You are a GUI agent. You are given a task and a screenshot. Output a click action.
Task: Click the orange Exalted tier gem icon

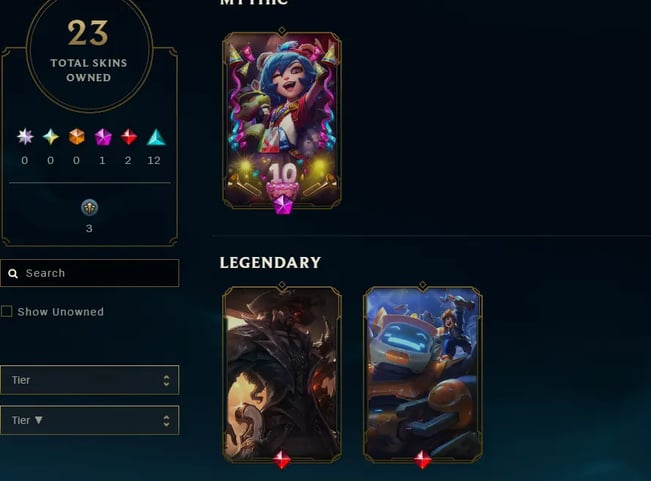[76, 137]
